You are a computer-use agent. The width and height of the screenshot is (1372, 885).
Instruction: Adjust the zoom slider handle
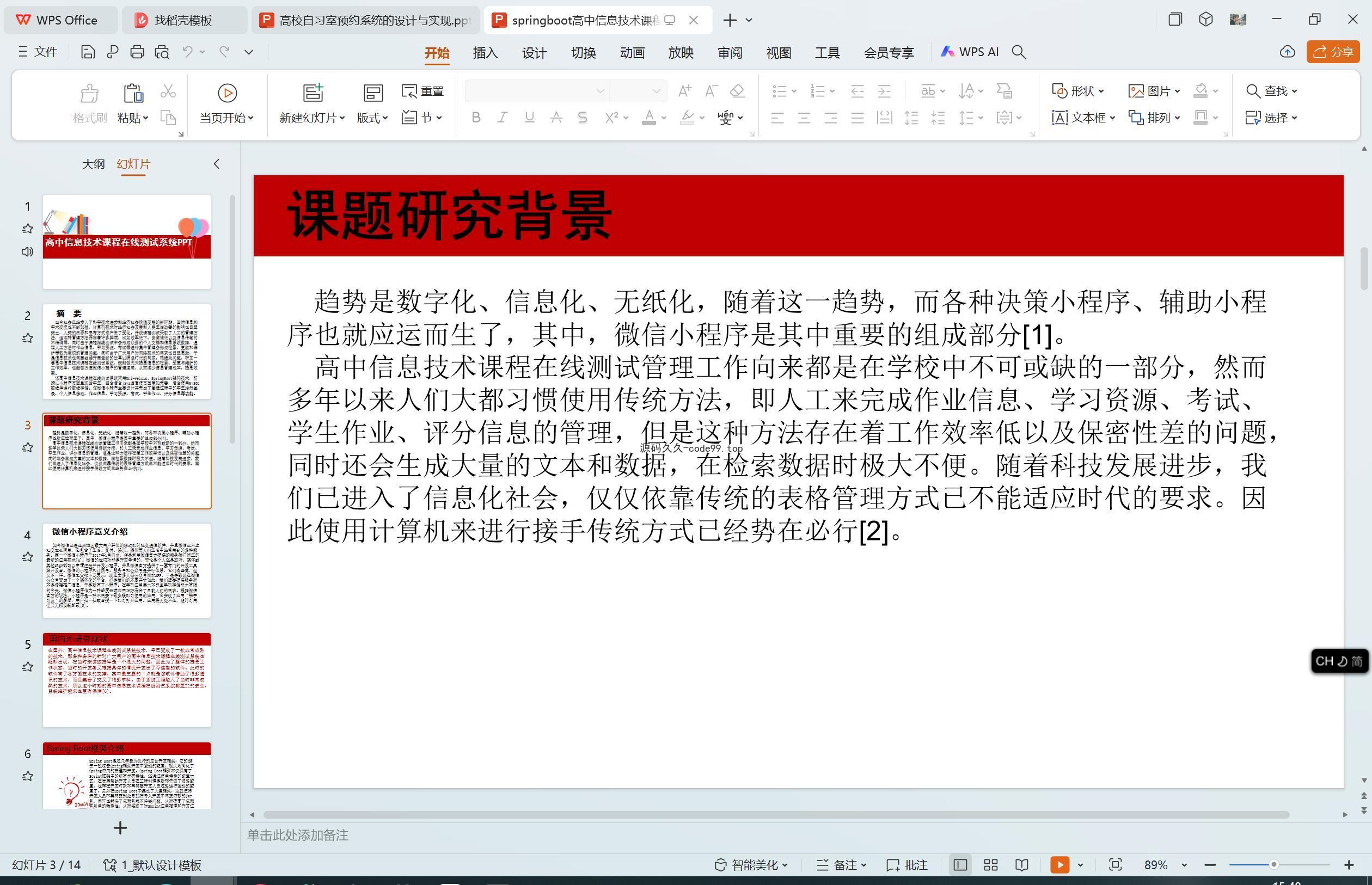pyautogui.click(x=1273, y=864)
